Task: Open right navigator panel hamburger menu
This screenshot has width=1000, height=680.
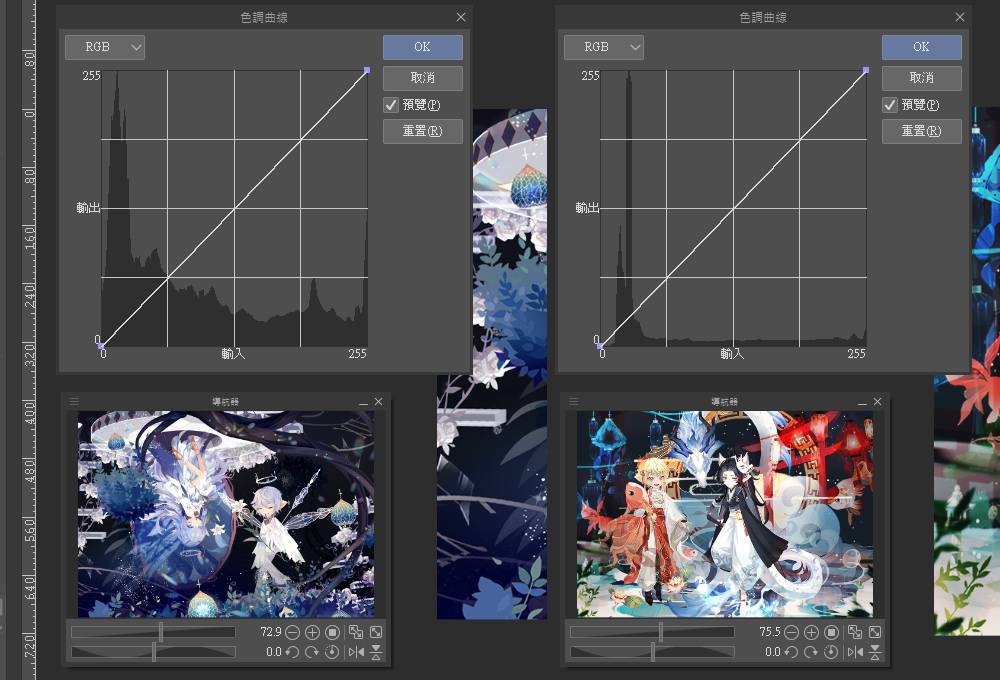Action: (573, 402)
